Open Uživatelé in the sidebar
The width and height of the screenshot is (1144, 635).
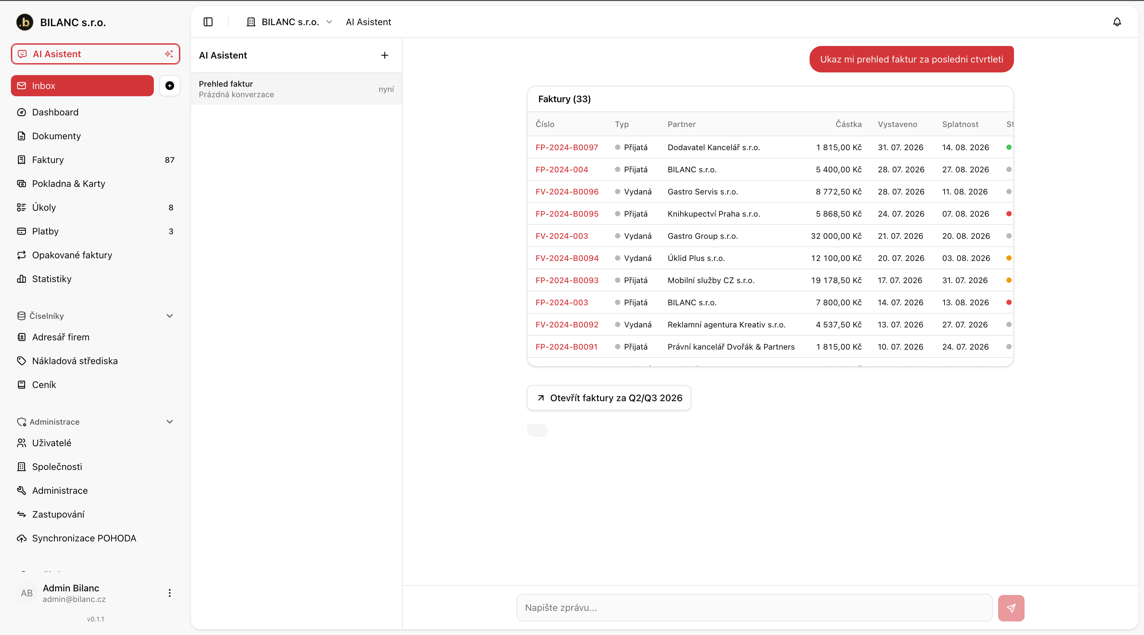(x=96, y=443)
